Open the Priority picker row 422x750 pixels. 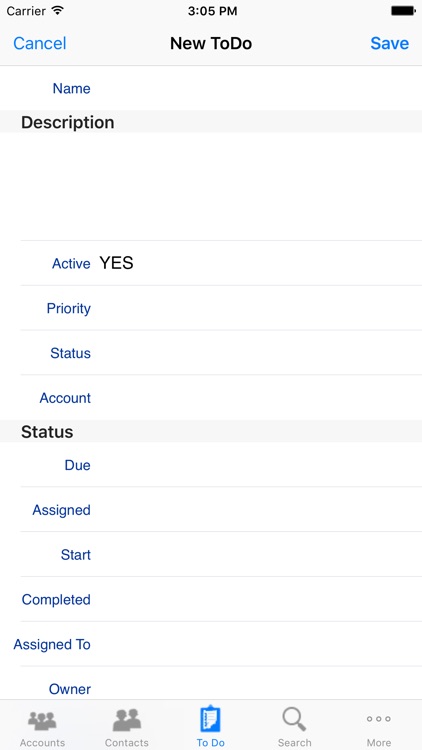(211, 308)
